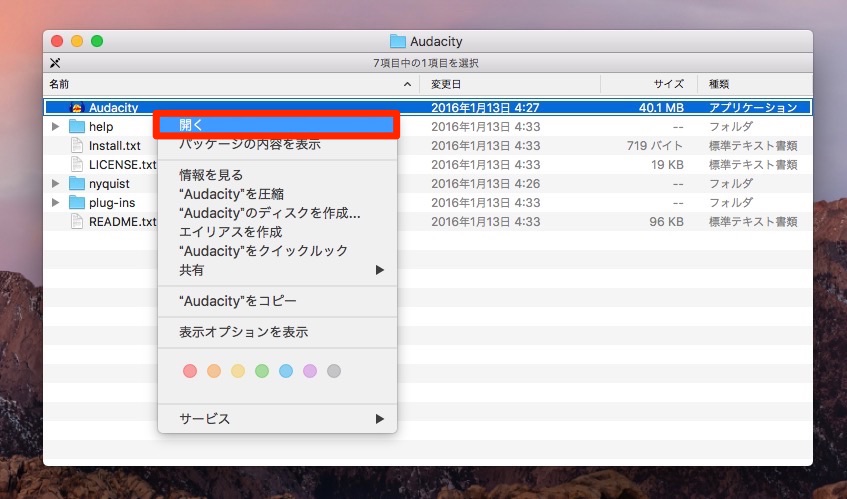
Task: Sort by サイズ column header
Action: [x=668, y=84]
